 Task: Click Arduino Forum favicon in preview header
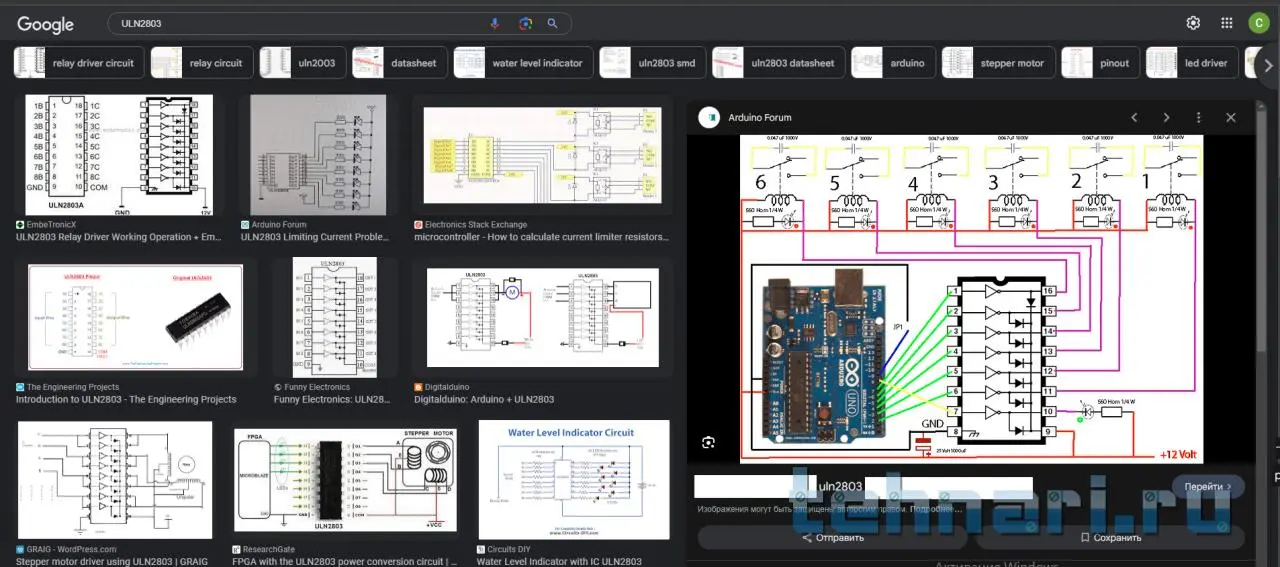click(x=709, y=118)
